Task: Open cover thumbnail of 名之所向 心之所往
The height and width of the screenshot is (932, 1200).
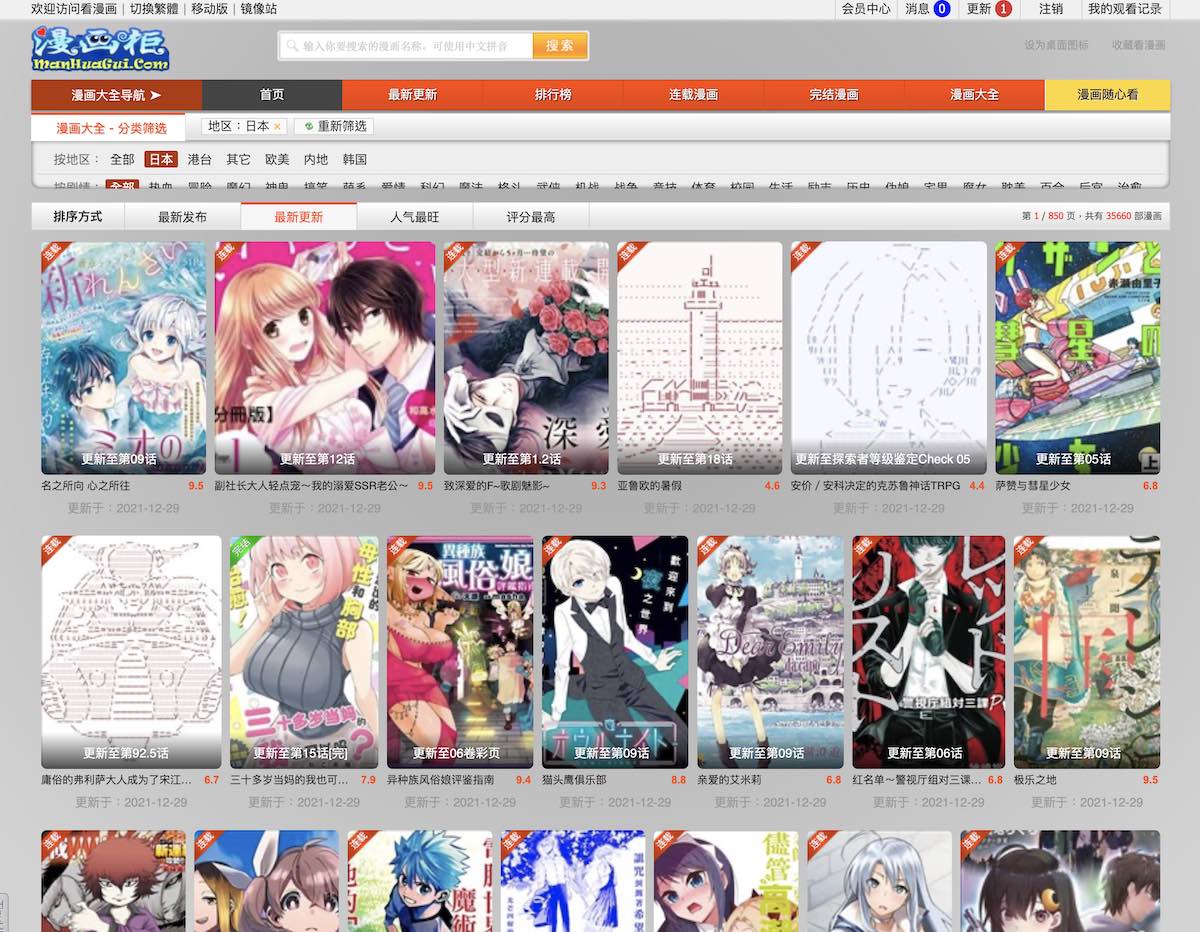Action: [123, 358]
